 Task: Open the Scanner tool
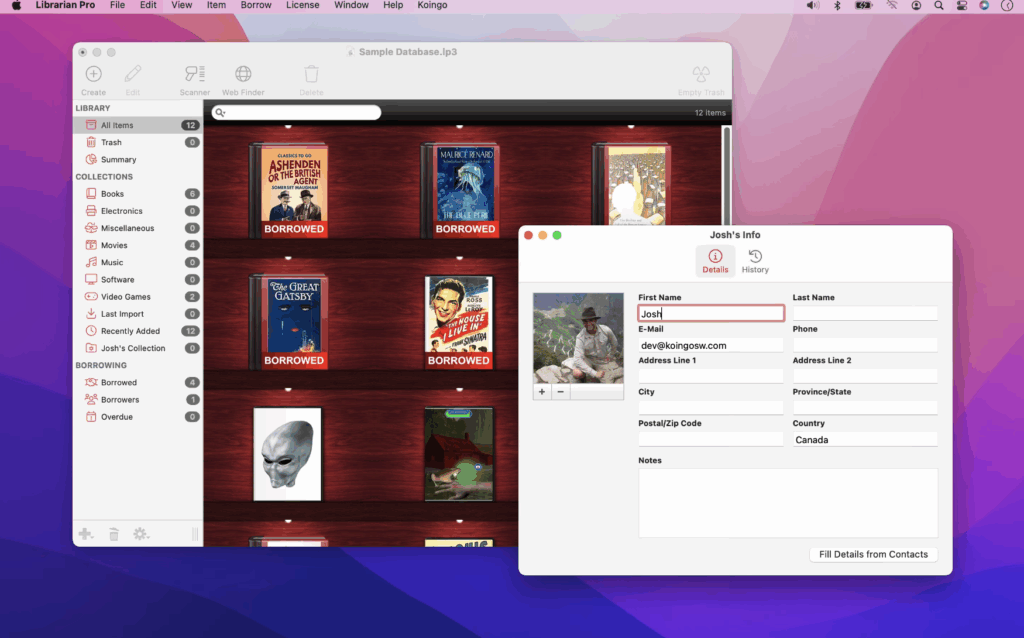click(x=194, y=73)
